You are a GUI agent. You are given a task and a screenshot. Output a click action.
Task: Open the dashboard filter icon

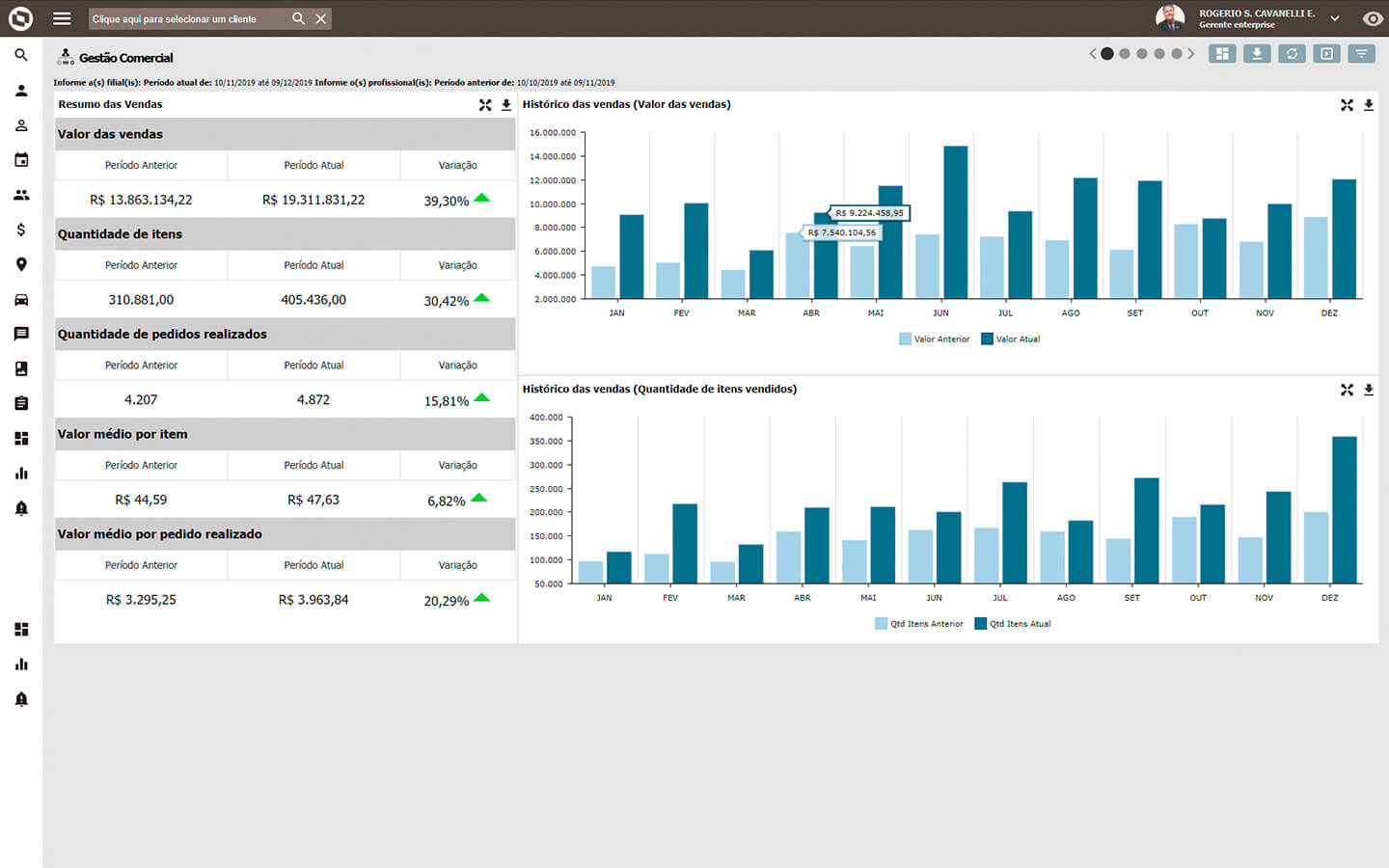[1361, 54]
